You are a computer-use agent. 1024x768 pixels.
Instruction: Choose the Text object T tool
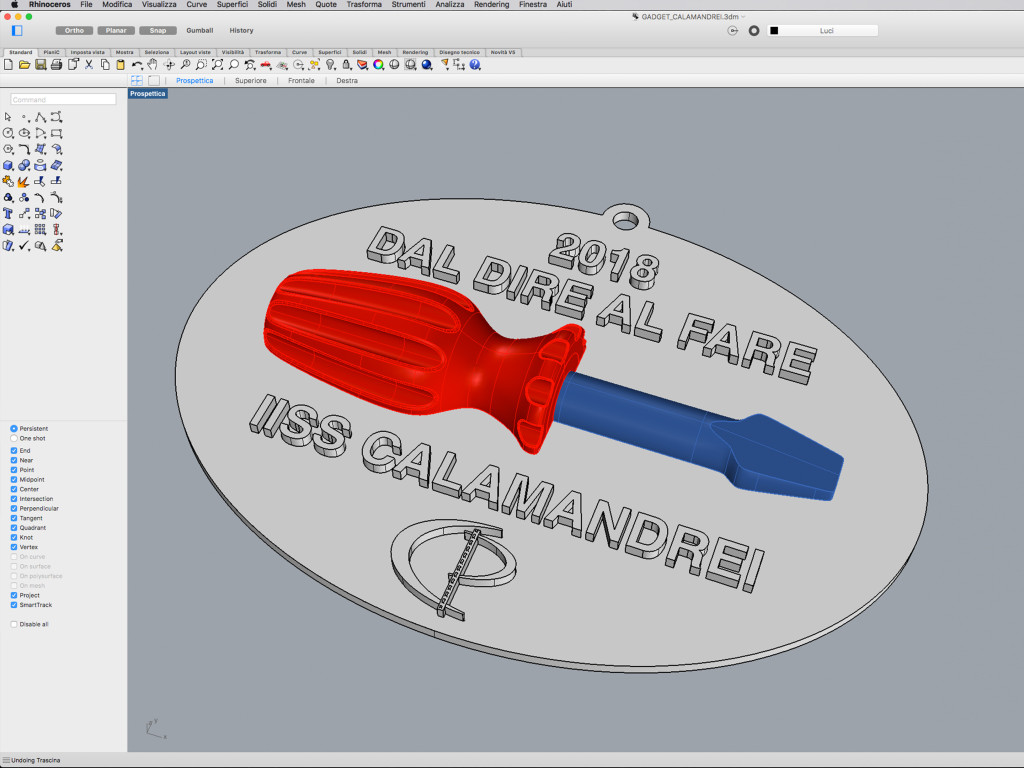click(x=8, y=214)
